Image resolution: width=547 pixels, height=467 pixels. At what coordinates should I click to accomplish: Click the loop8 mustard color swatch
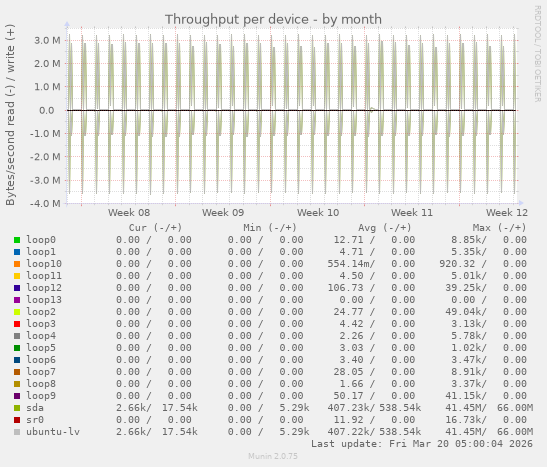coord(17,384)
